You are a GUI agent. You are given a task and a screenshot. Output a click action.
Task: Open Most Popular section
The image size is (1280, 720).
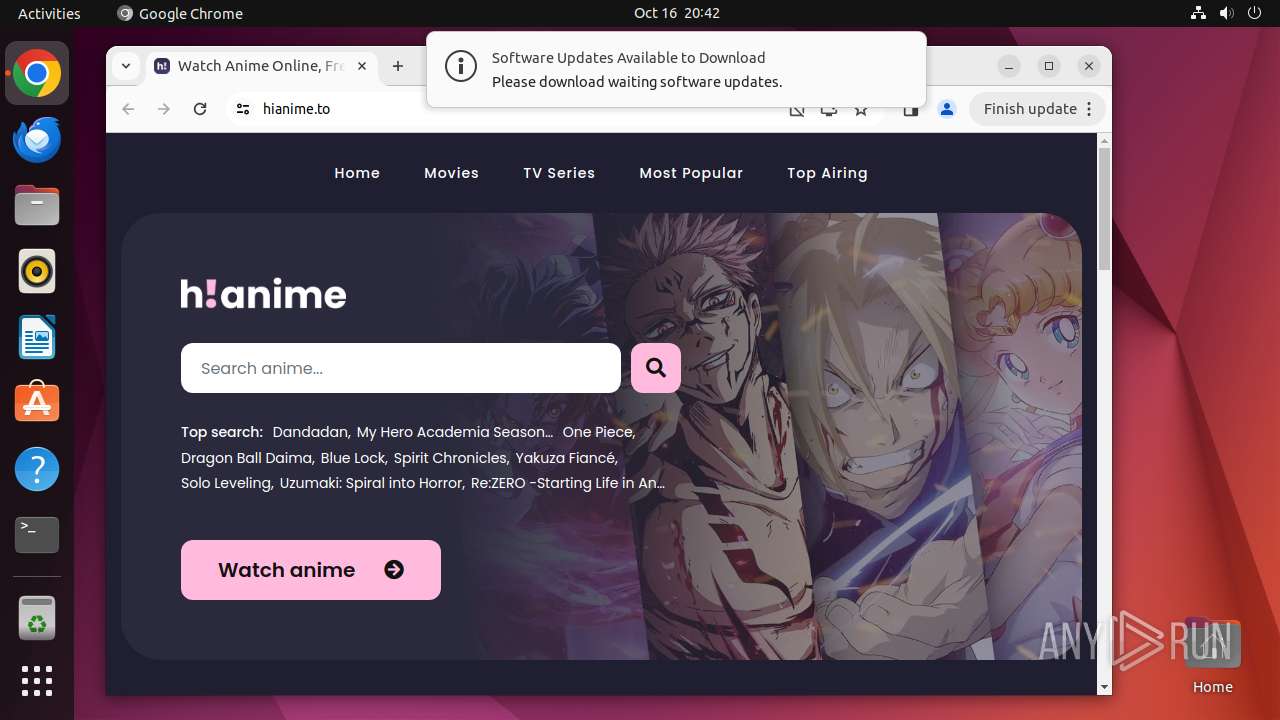pyautogui.click(x=691, y=173)
